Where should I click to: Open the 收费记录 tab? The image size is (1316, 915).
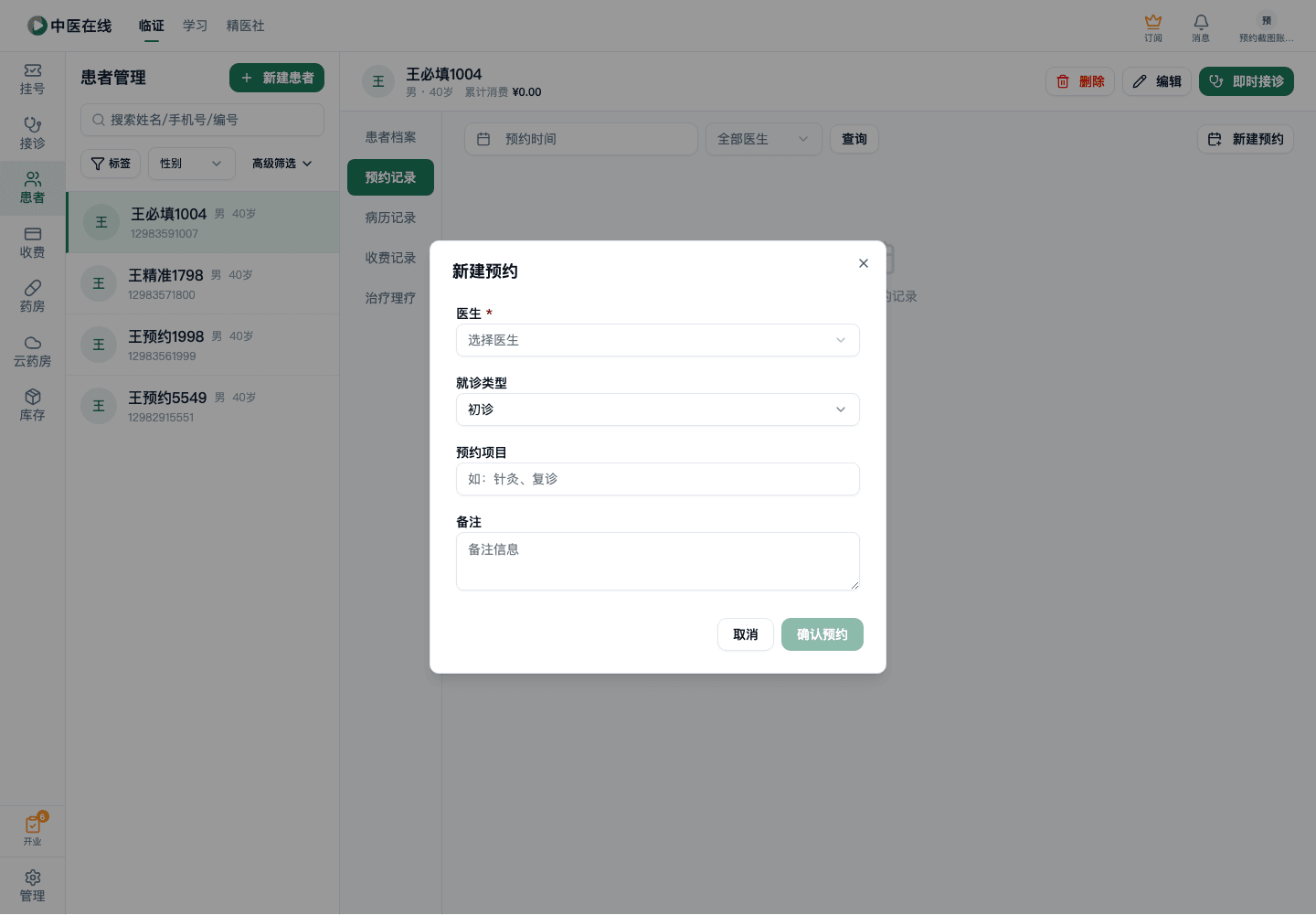(390, 258)
